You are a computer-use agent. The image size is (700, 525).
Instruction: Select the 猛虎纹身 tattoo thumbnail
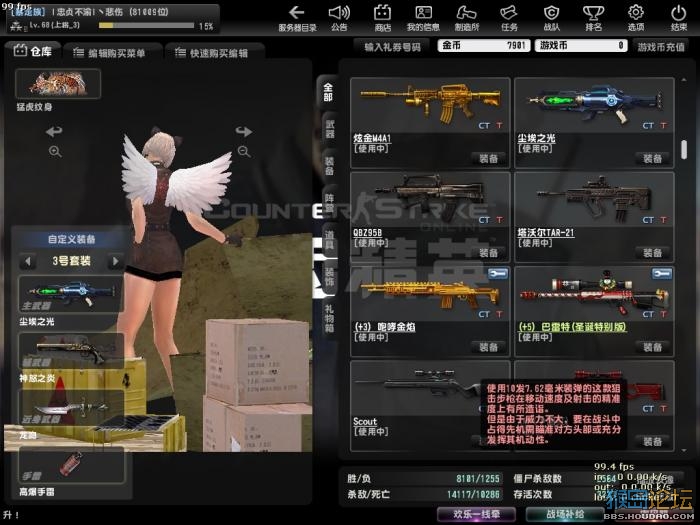58,83
